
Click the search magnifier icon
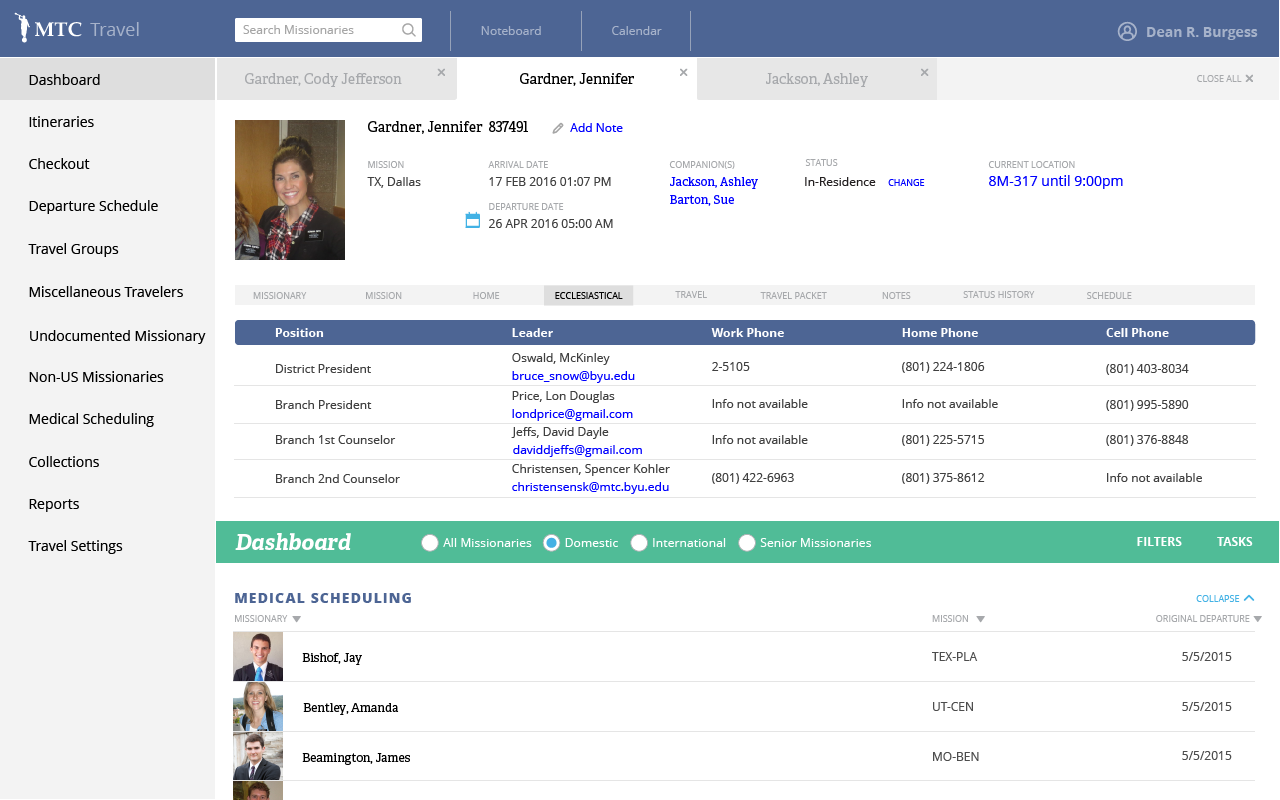[x=408, y=30]
